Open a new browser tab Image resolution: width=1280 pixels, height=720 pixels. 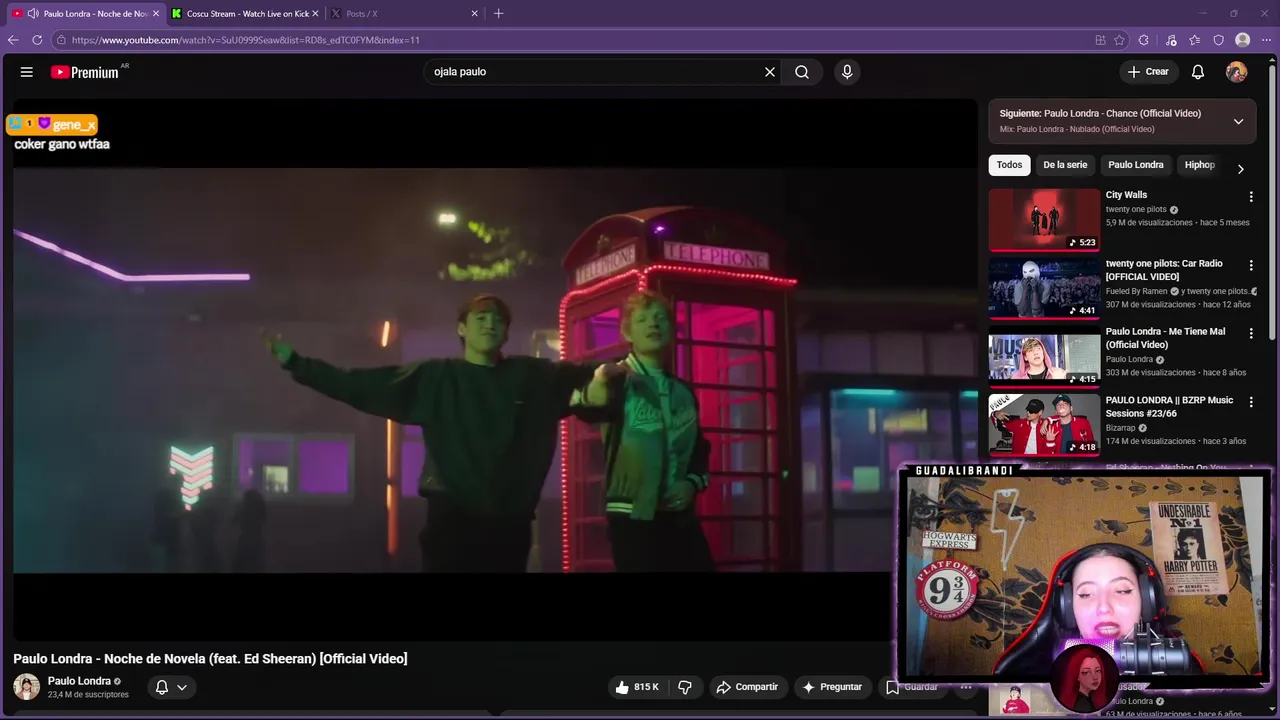498,13
